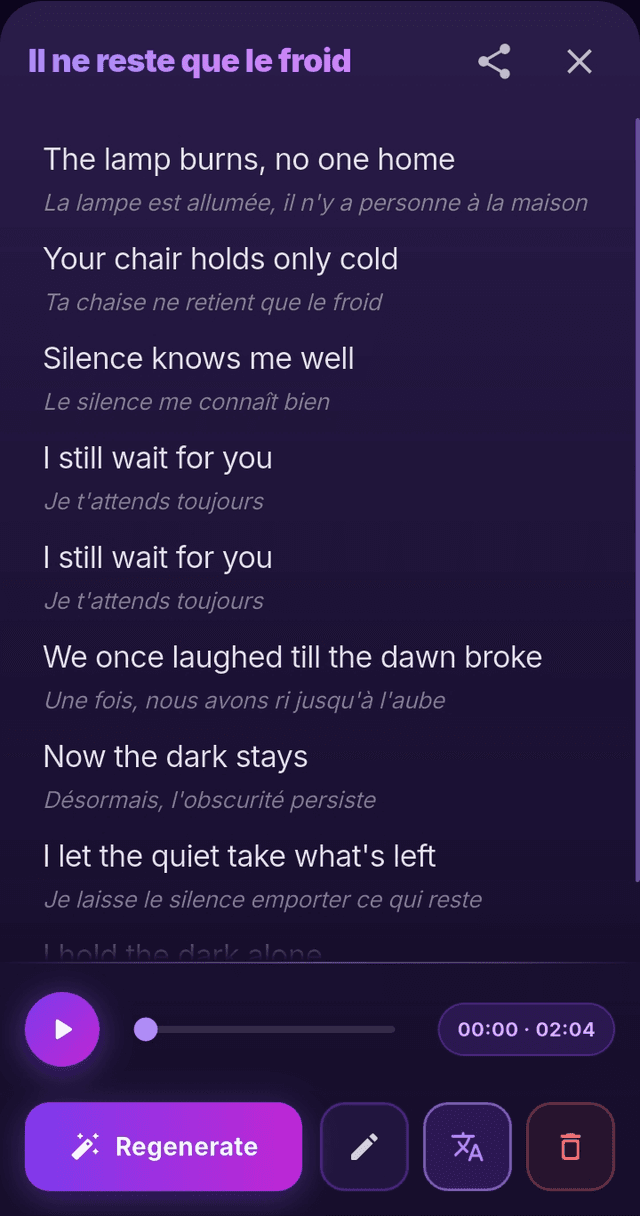Click the translation "Le silence me connaît bien"
This screenshot has width=640, height=1216.
[186, 402]
